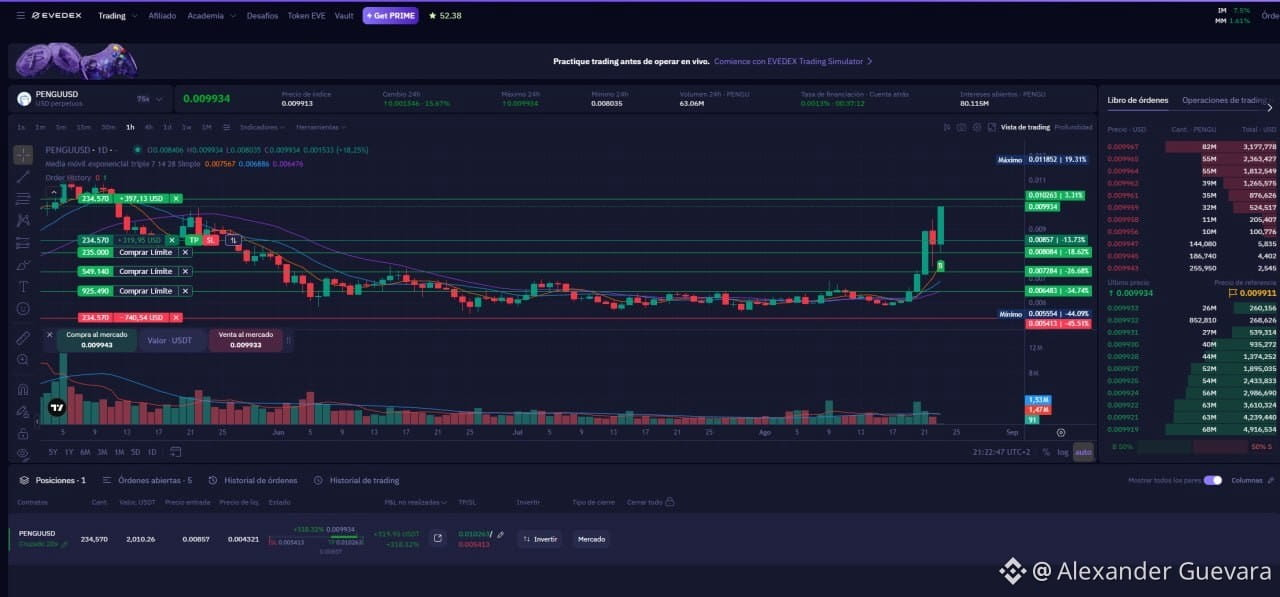This screenshot has height=597, width=1280.
Task: Toggle the magnet snap mode
Action: click(23, 389)
